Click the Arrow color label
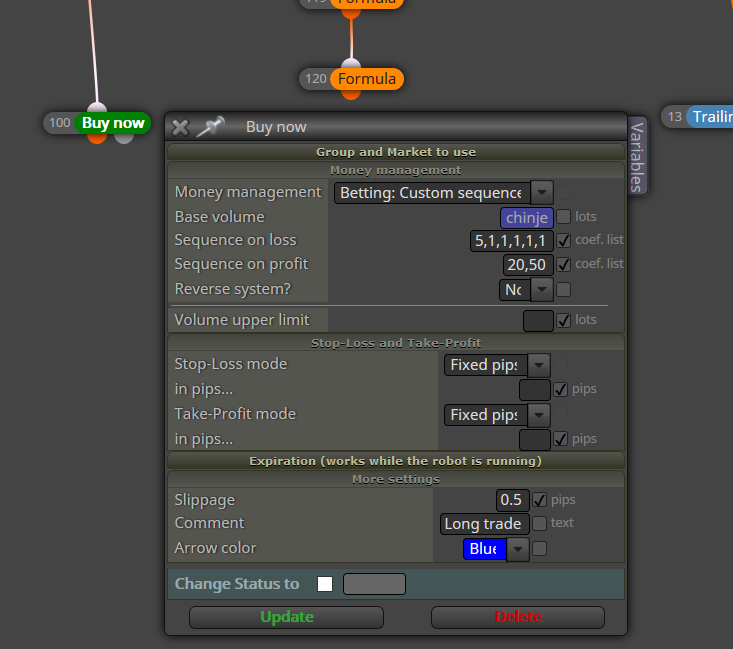Viewport: 733px width, 649px height. pos(216,548)
